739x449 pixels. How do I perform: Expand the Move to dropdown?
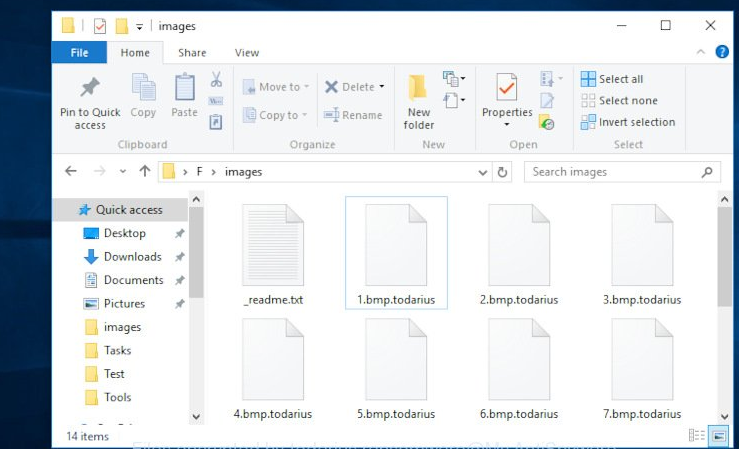(305, 88)
